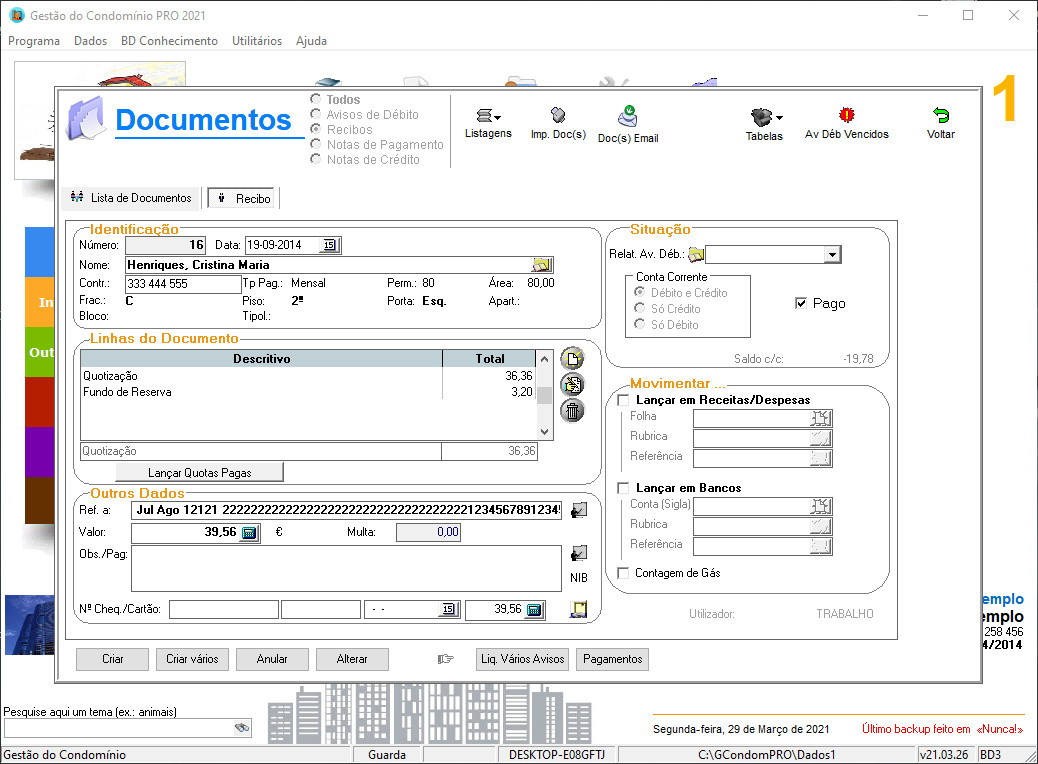Open Tabelas dropdown arrow
1038x764 pixels.
tap(779, 118)
